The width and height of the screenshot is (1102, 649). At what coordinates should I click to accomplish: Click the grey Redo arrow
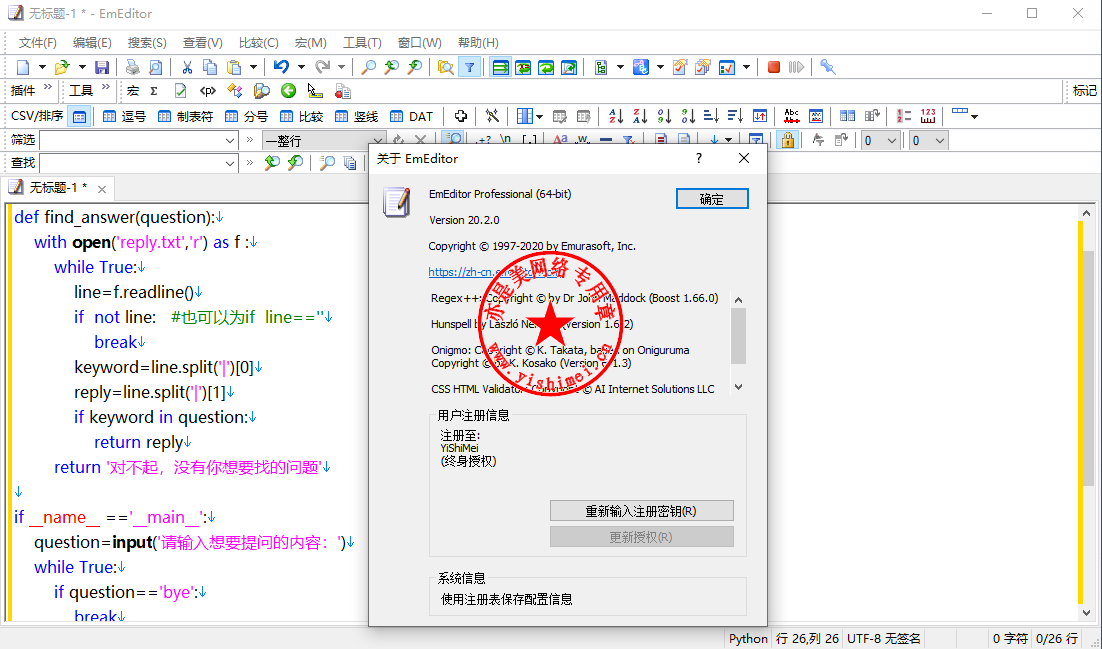[322, 68]
